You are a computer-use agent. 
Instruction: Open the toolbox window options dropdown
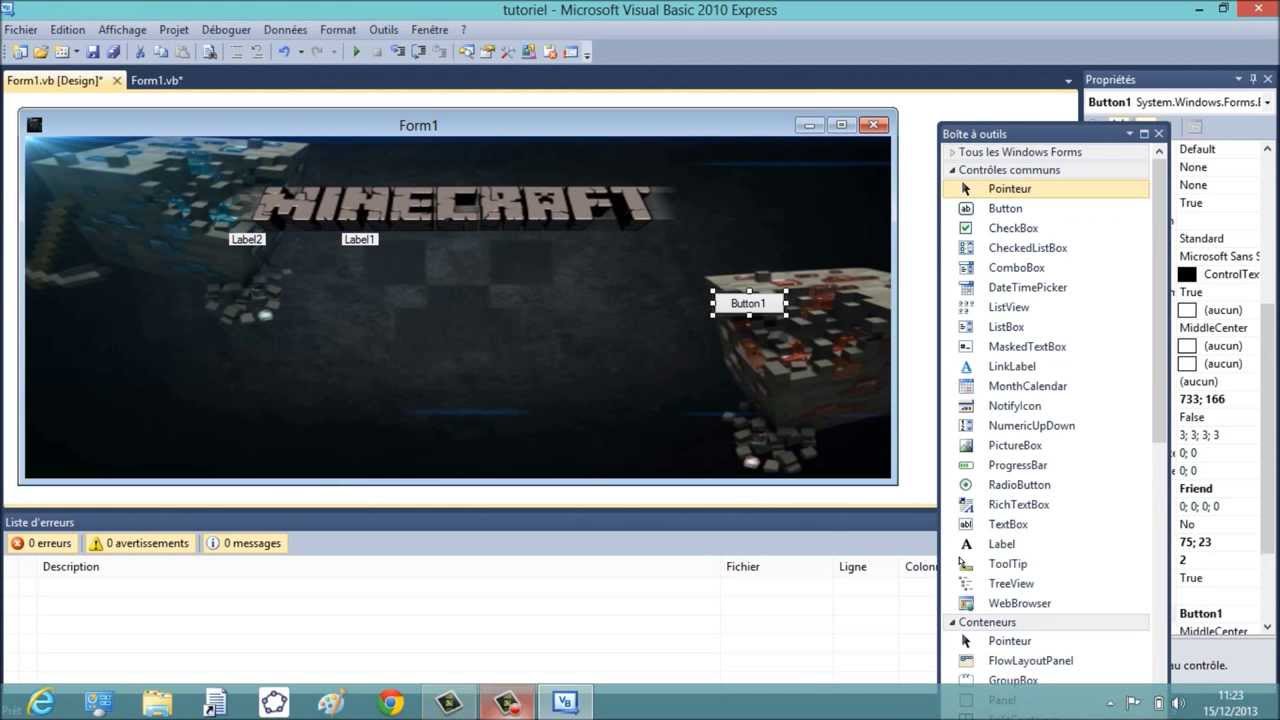(x=1130, y=134)
